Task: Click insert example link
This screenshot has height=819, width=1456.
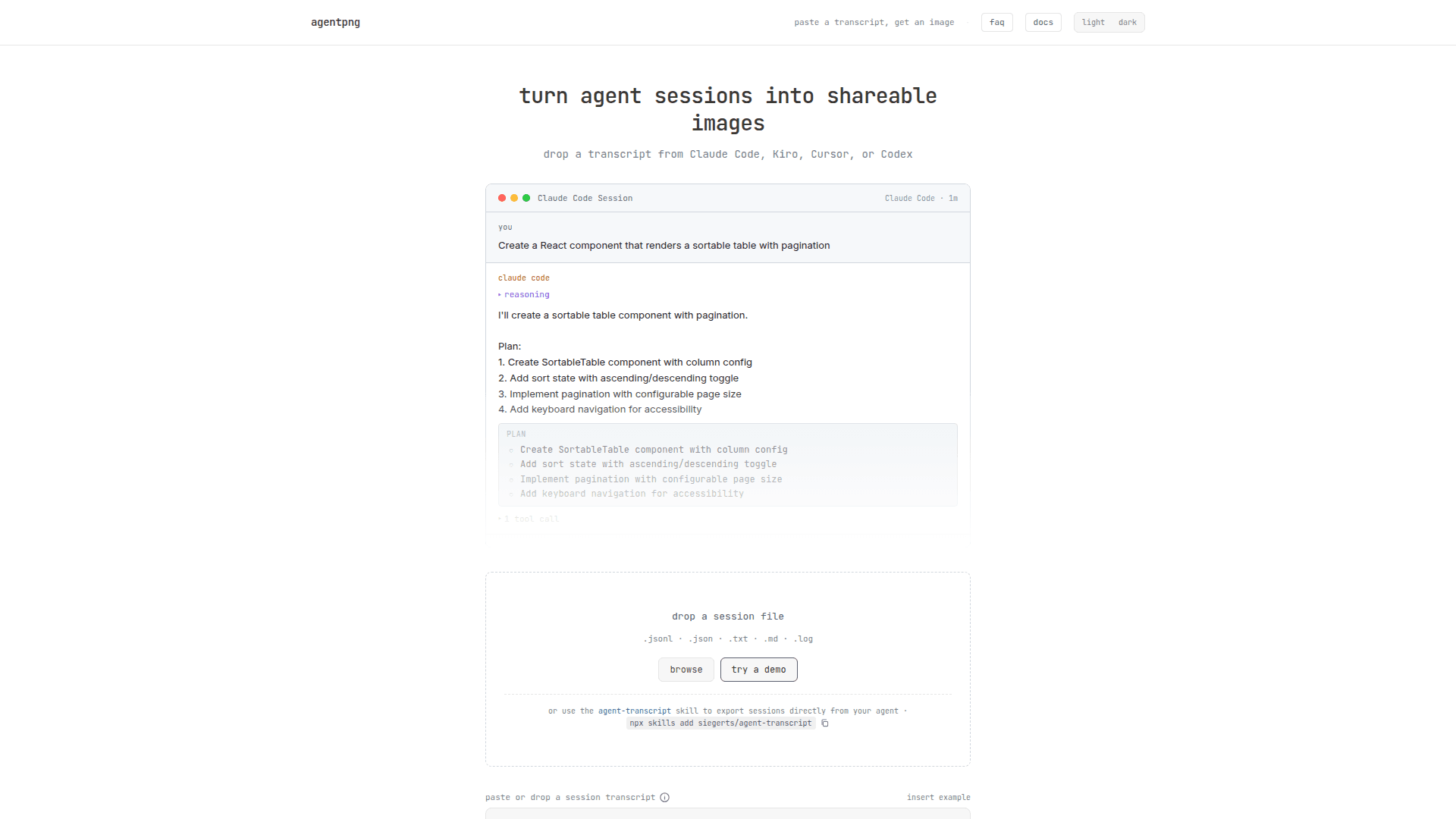Action: click(938, 797)
